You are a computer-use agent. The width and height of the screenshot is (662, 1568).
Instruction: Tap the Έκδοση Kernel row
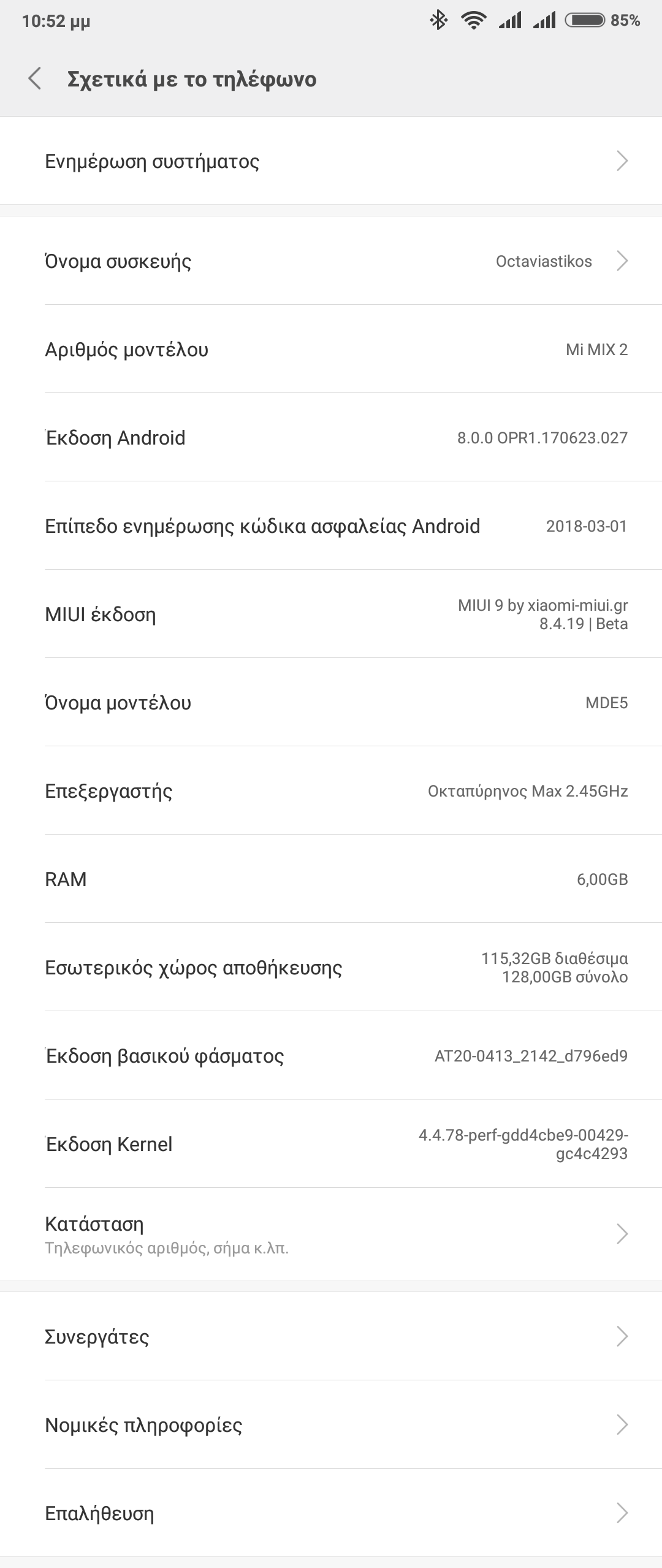(x=331, y=1144)
